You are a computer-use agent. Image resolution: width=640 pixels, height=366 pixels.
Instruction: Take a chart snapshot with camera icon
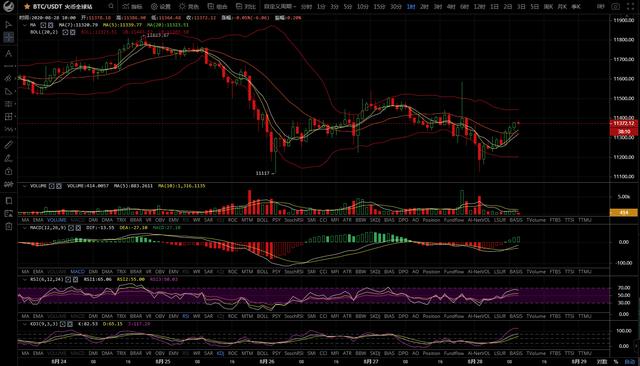(616, 7)
